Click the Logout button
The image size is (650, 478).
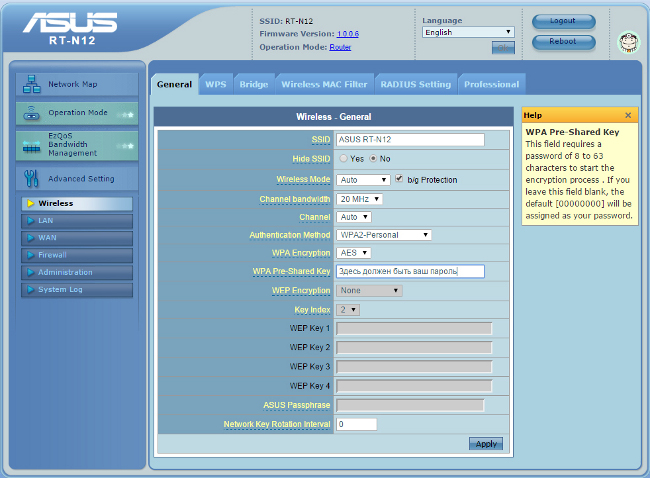(563, 22)
